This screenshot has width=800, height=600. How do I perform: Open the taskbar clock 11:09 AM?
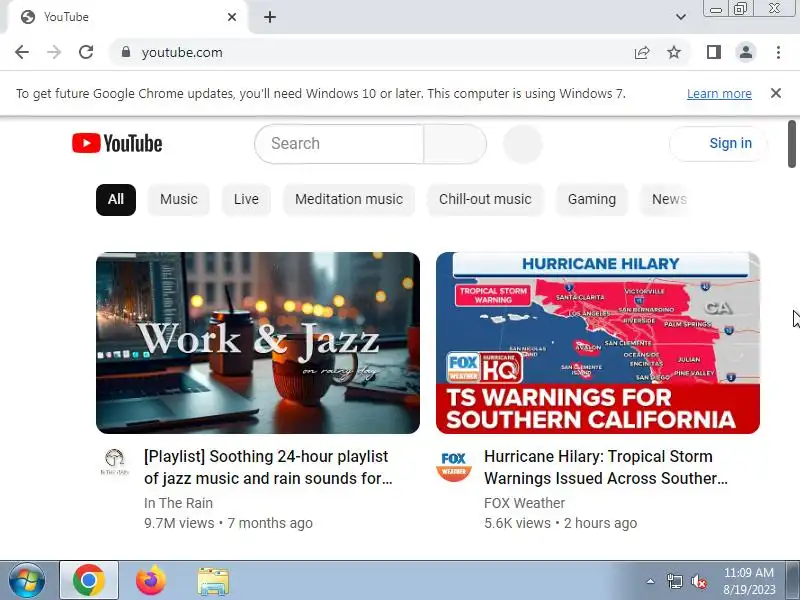[749, 581]
